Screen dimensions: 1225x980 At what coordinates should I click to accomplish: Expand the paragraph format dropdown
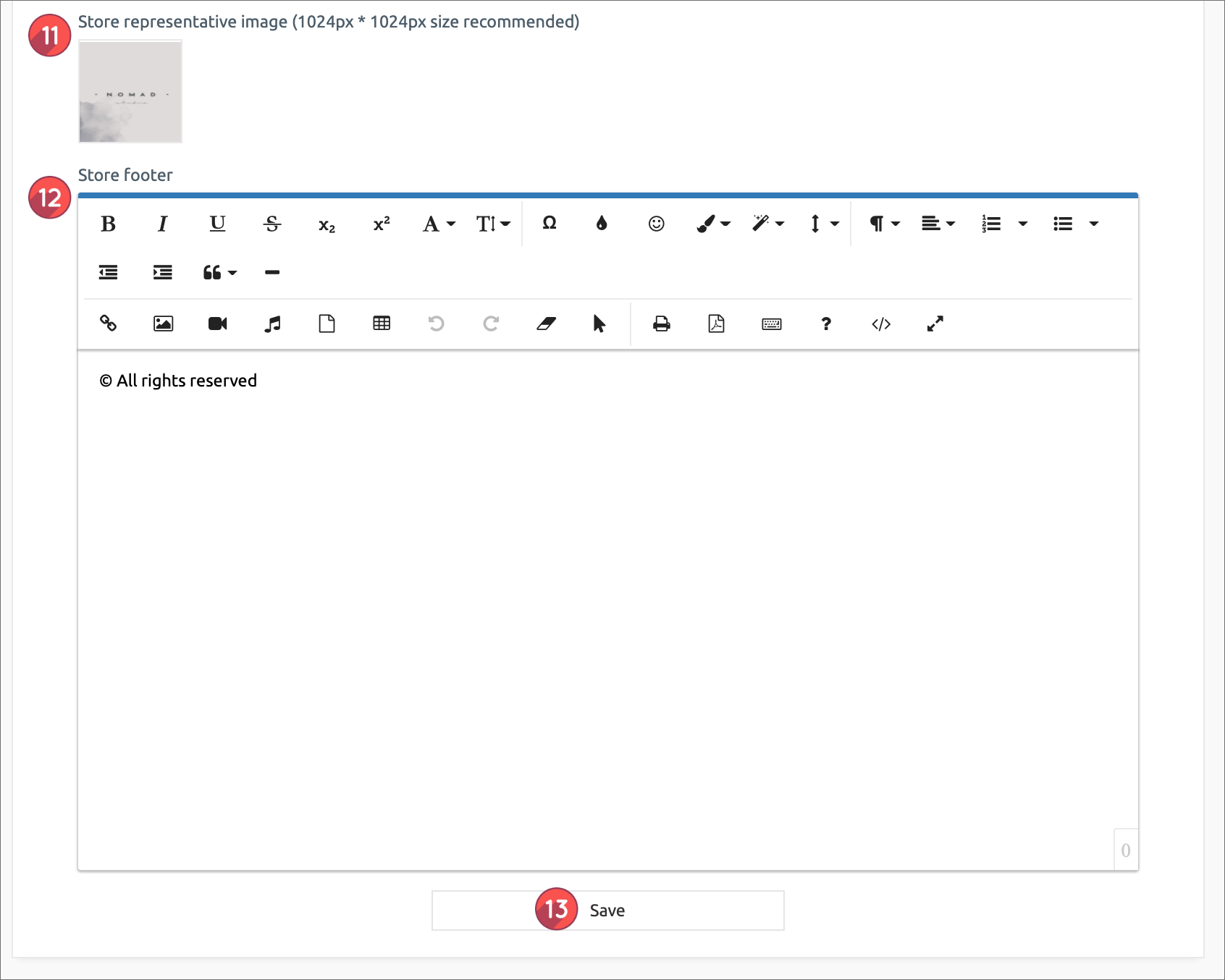[884, 224]
